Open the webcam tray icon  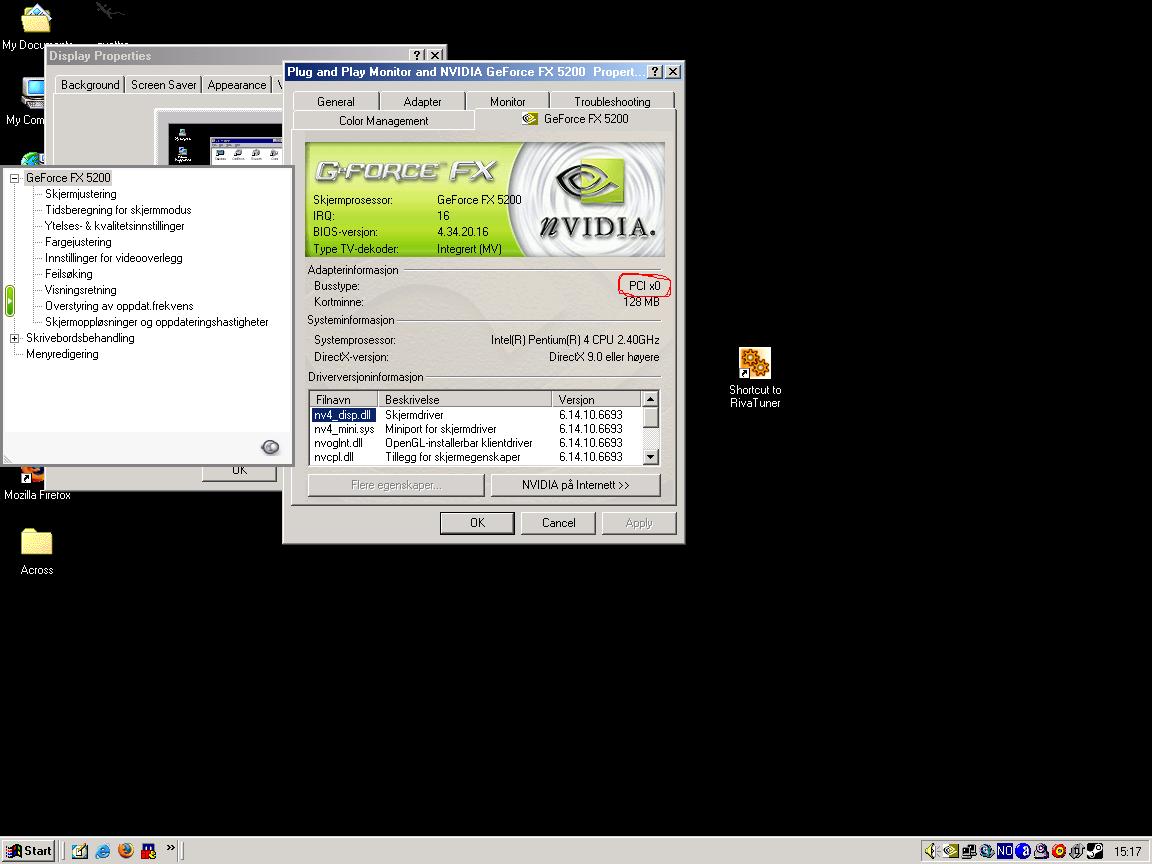coord(1041,851)
